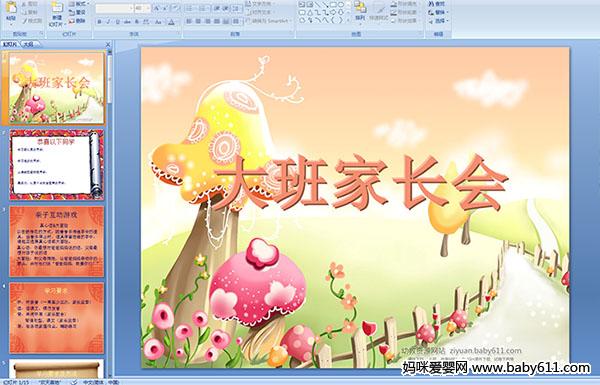Click the Quick Styles (快速样式) button

point(379,11)
